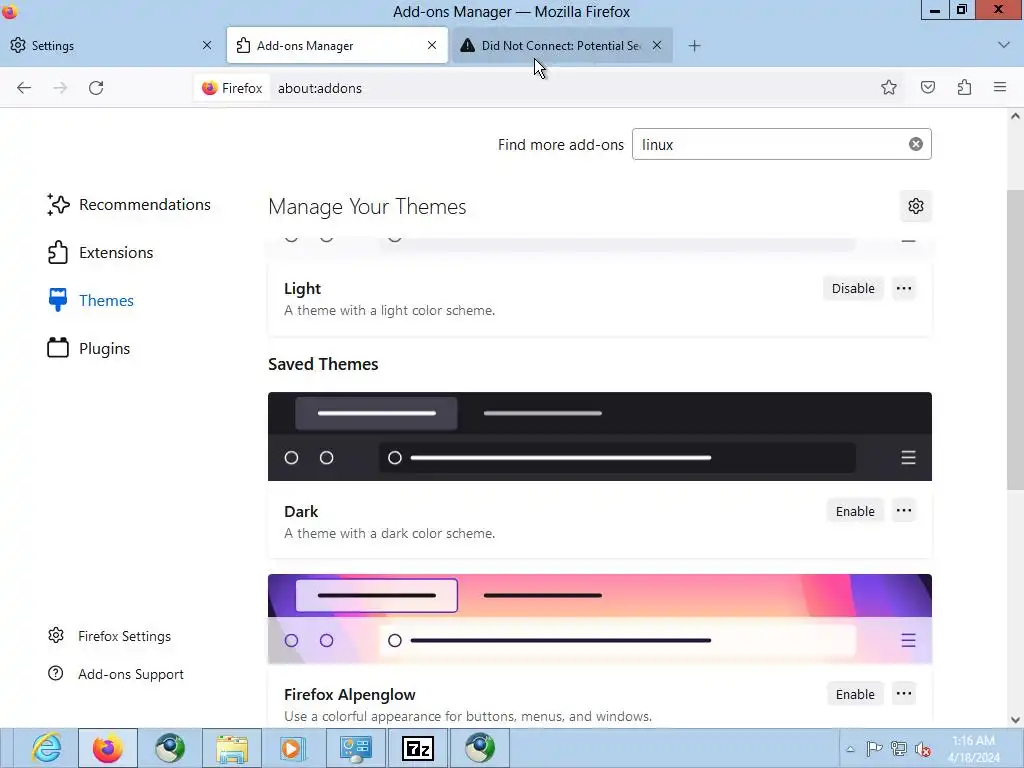Screen dimensions: 1024x768
Task: Open the taskbar clock showing 1:16 AM
Action: pos(973,749)
